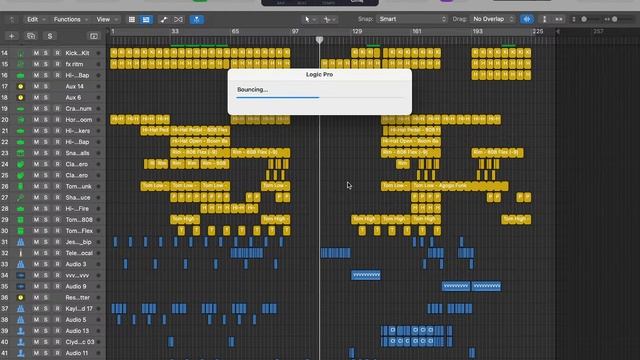This screenshot has height=360, width=640.
Task: Mute the Aux 14 track
Action: coord(36,87)
